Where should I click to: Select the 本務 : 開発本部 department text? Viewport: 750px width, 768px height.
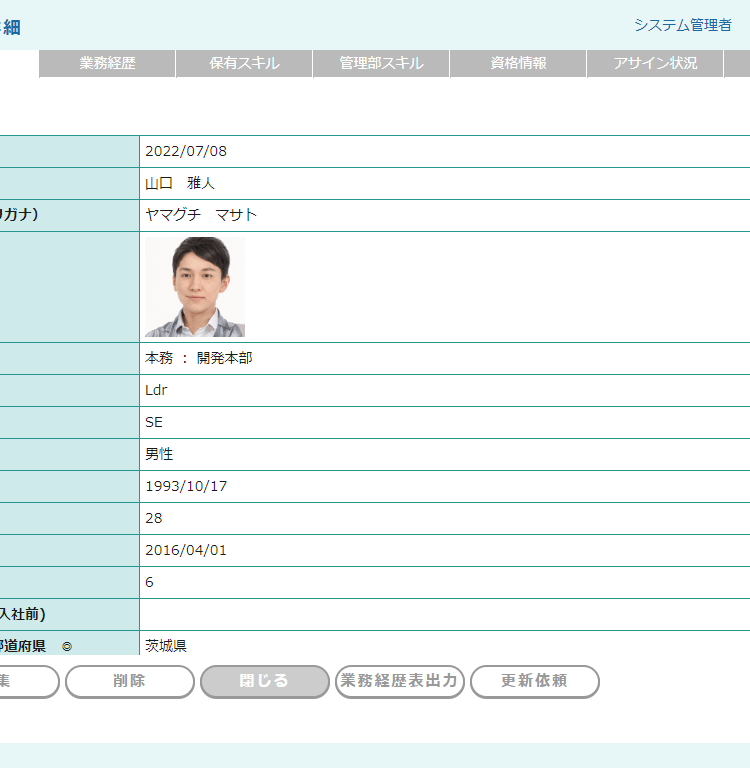pos(199,358)
